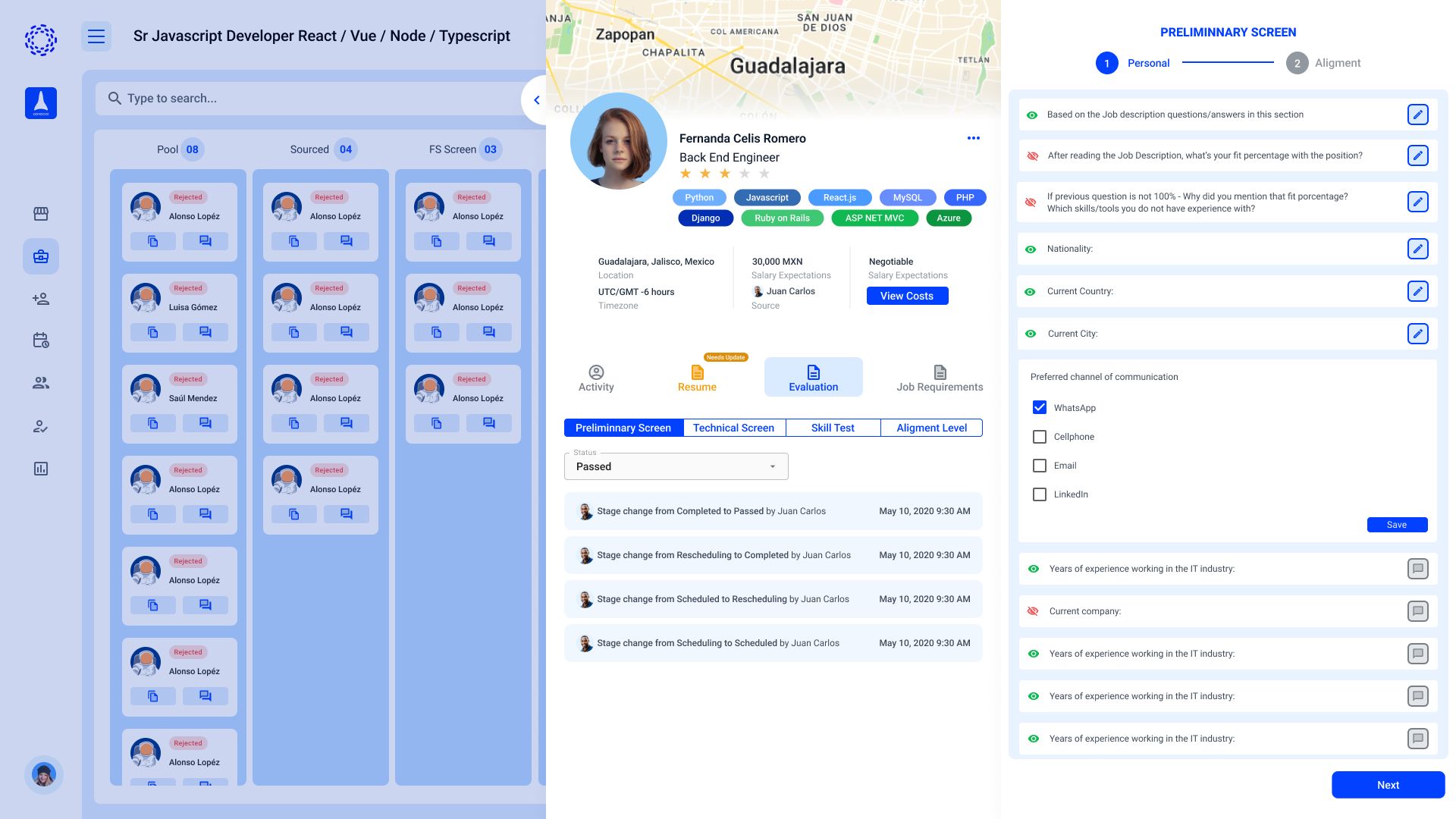Toggle visibility eye for the Current City question
Viewport: 1456px width, 819px height.
pos(1031,334)
